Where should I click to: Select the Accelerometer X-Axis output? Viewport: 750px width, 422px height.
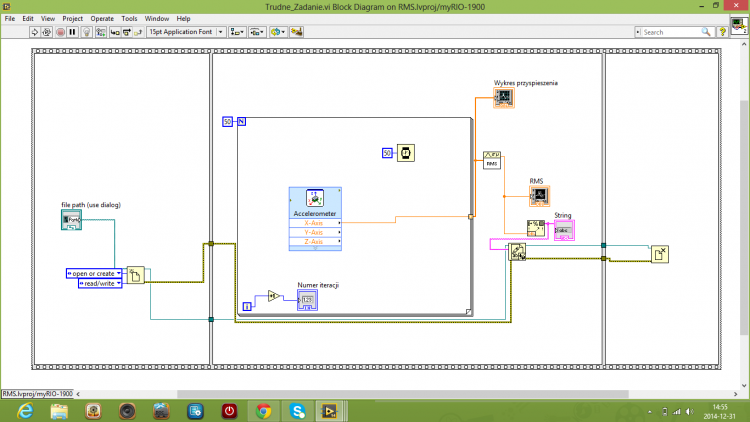315,223
